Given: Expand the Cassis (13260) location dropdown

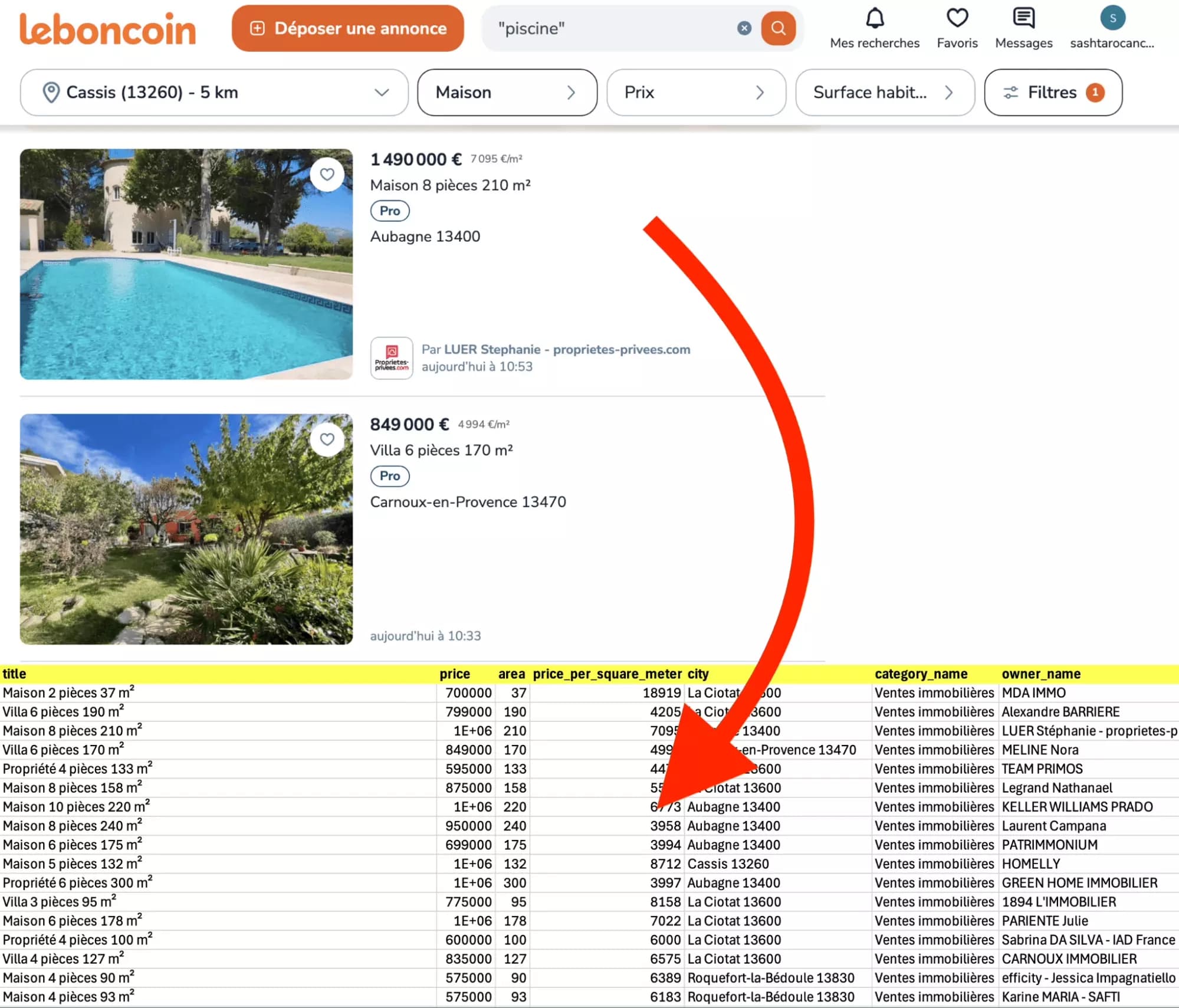Looking at the screenshot, I should pyautogui.click(x=381, y=92).
